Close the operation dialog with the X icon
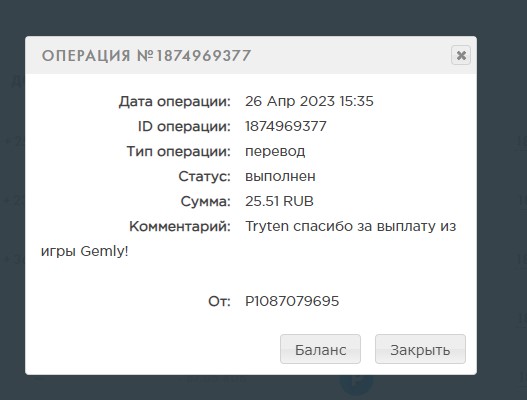The width and height of the screenshot is (527, 400). click(x=461, y=55)
